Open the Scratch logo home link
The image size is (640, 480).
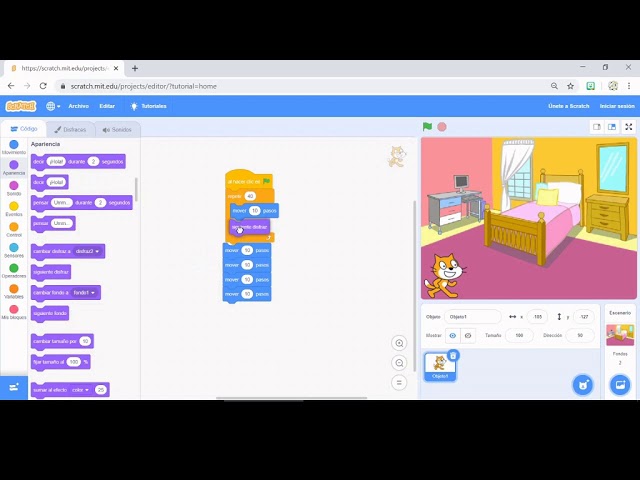(x=21, y=106)
